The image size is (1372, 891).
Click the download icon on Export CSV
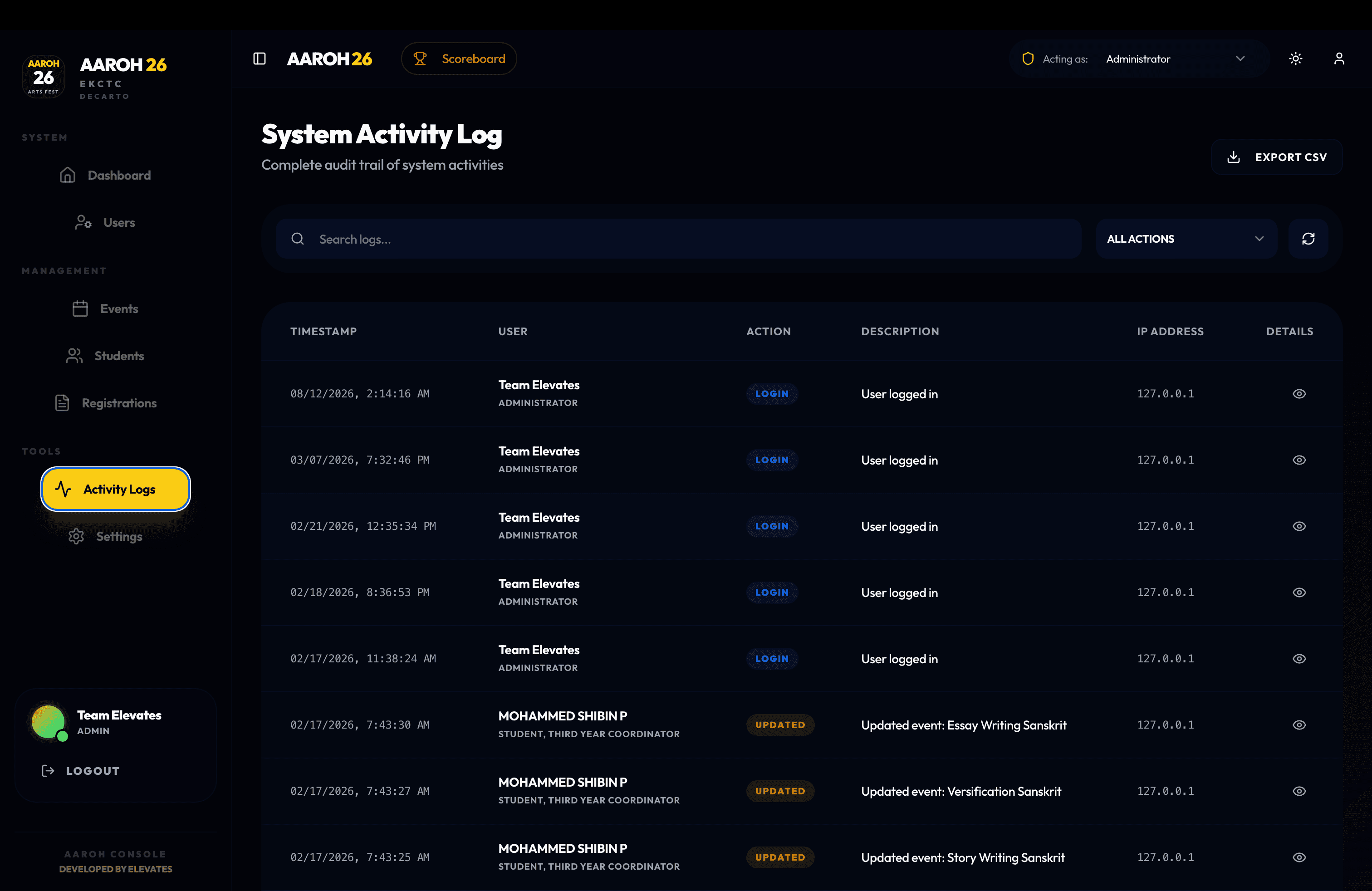pos(1234,157)
